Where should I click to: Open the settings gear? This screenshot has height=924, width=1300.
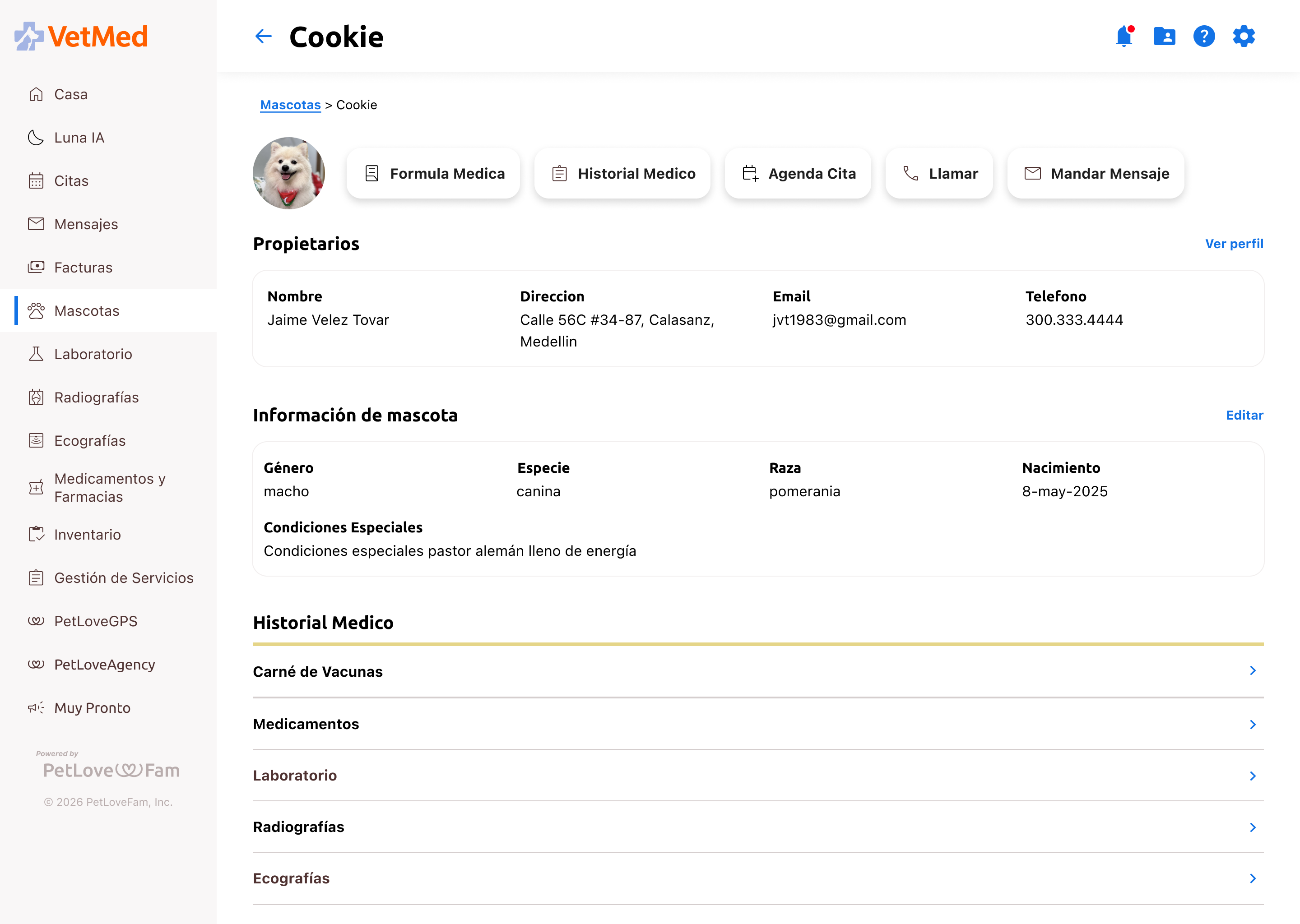tap(1244, 37)
